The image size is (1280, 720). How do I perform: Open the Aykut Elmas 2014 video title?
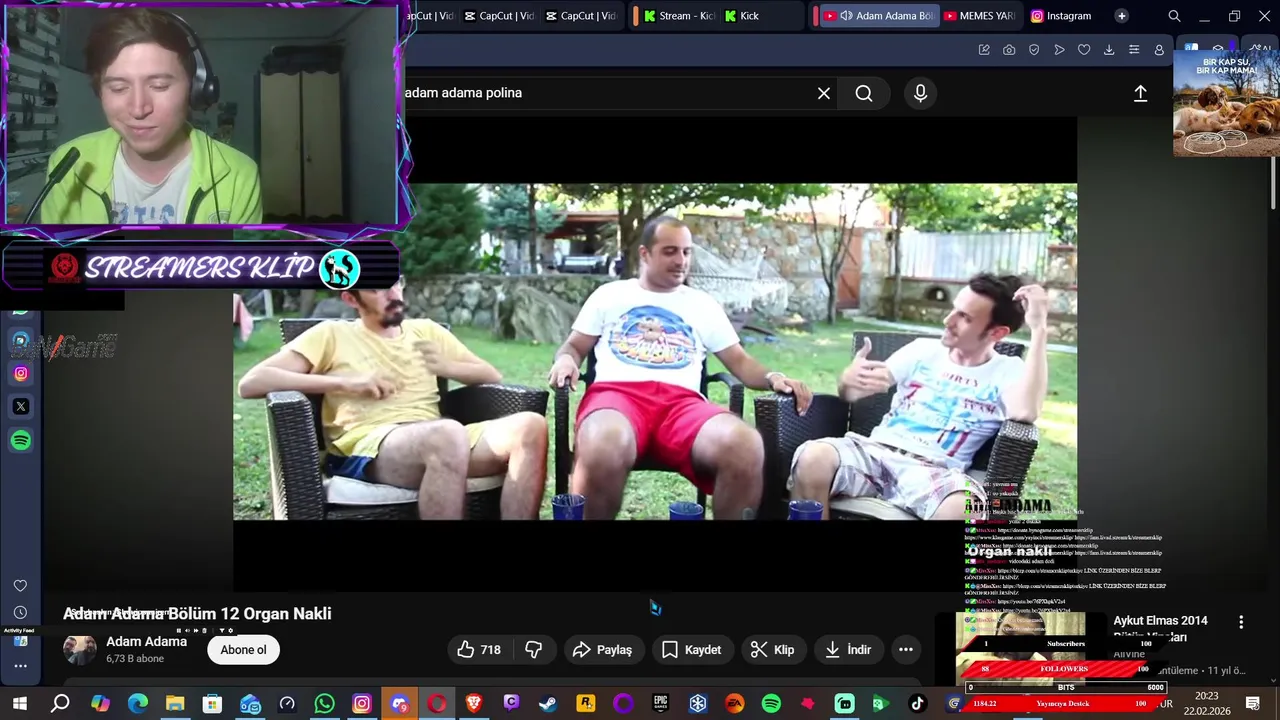(1161, 628)
